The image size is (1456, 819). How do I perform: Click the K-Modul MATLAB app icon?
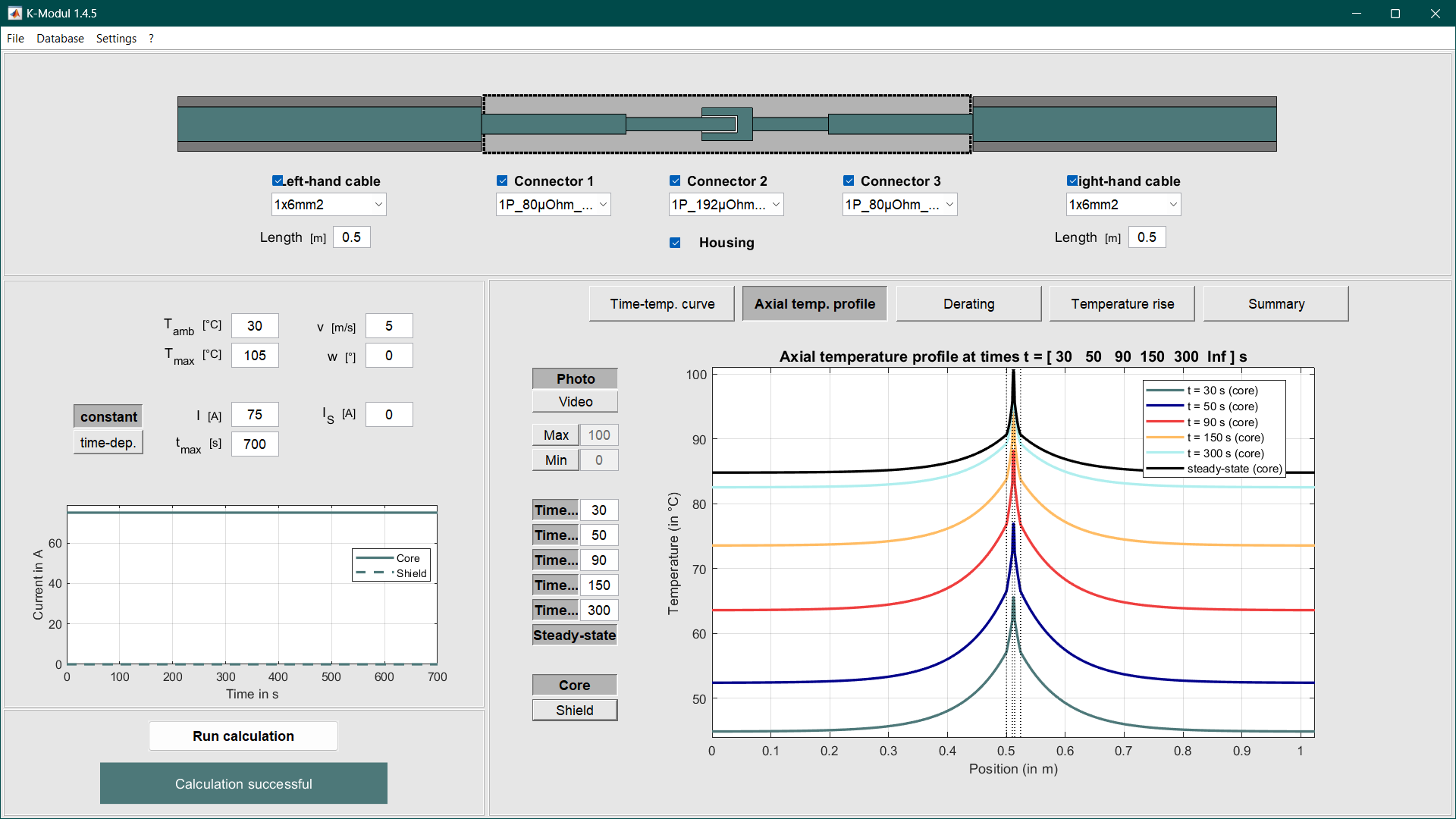pyautogui.click(x=14, y=14)
